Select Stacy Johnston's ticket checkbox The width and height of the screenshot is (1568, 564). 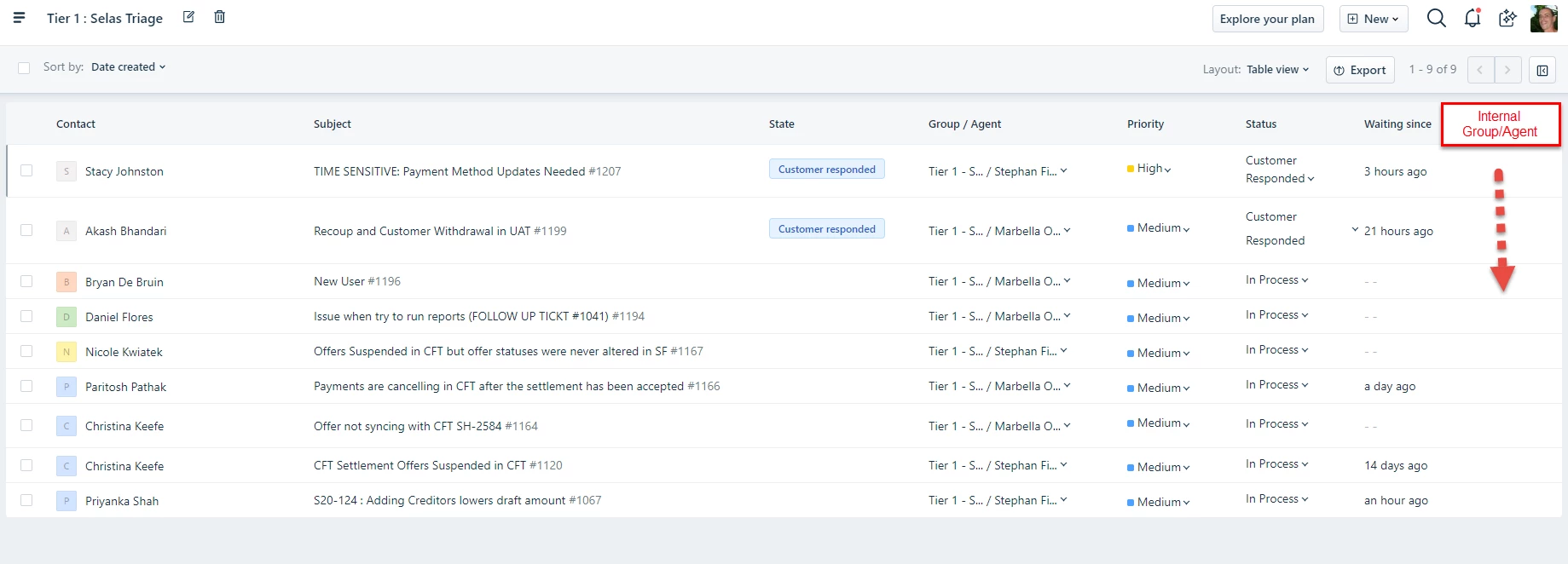coord(26,170)
